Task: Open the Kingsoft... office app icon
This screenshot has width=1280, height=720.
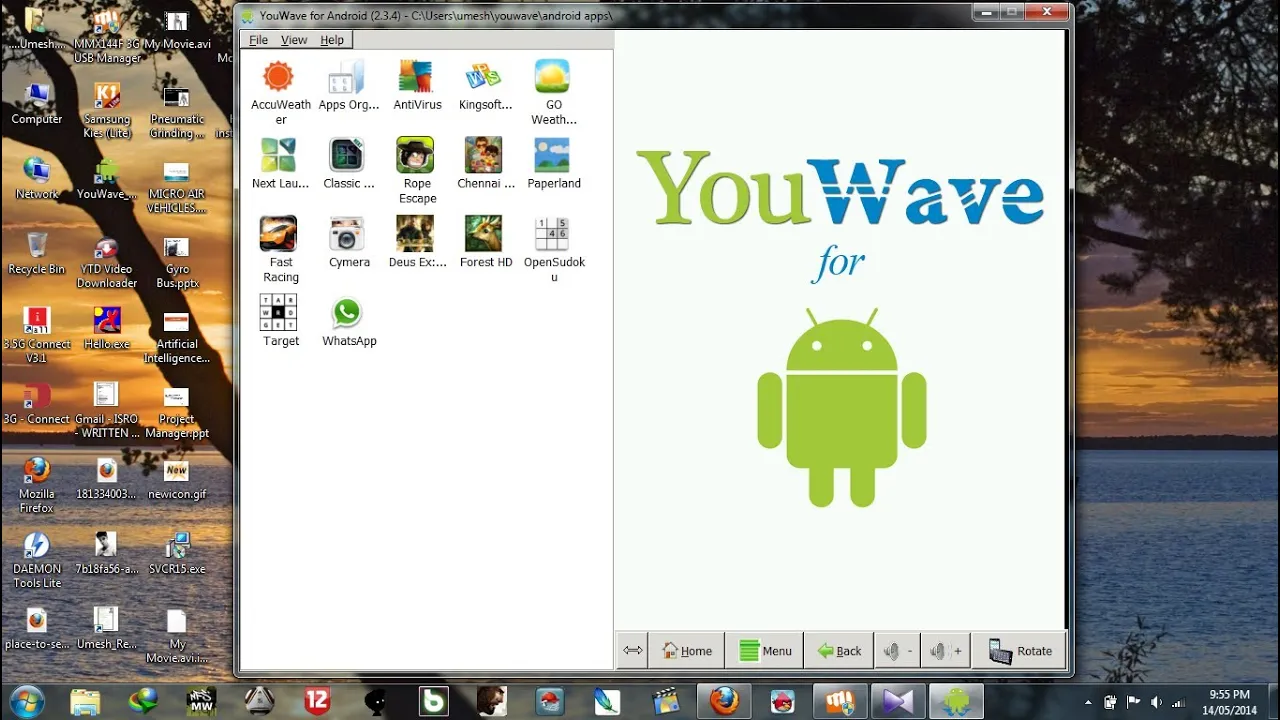Action: [x=484, y=77]
